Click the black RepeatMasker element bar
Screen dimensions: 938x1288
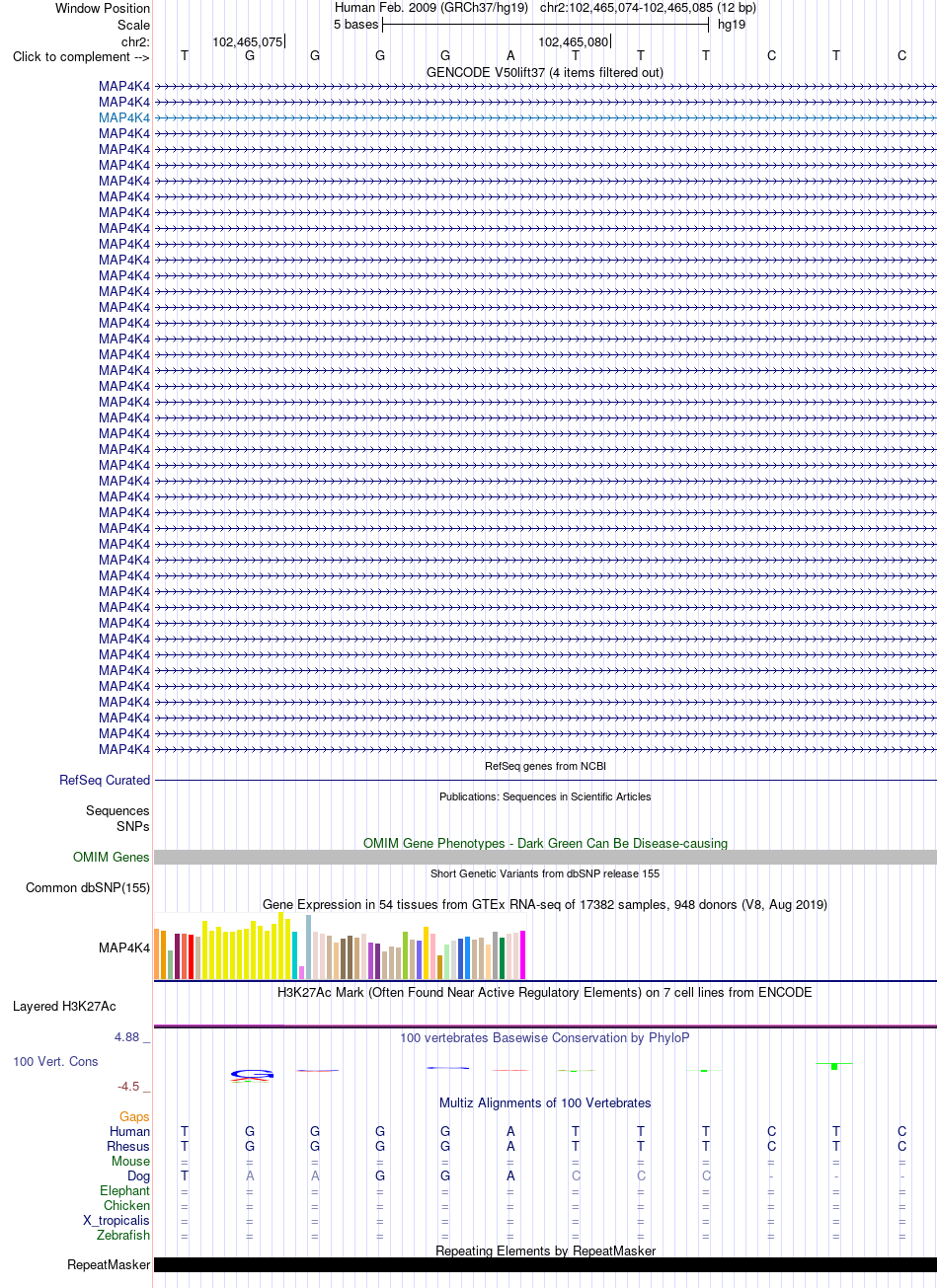point(545,1265)
